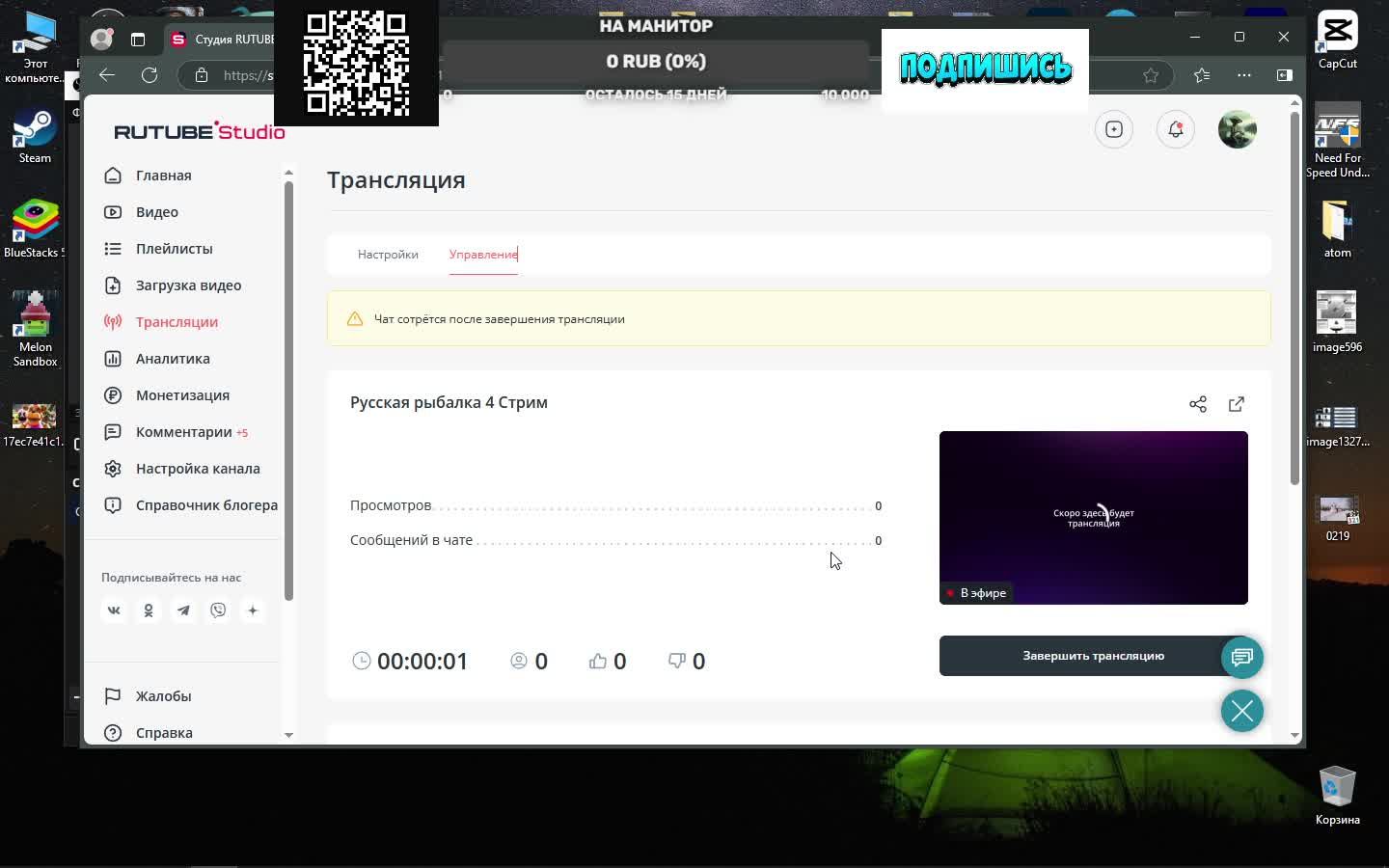Click the Need For Speed desktop icon
The width and height of the screenshot is (1389, 868).
(x=1338, y=142)
